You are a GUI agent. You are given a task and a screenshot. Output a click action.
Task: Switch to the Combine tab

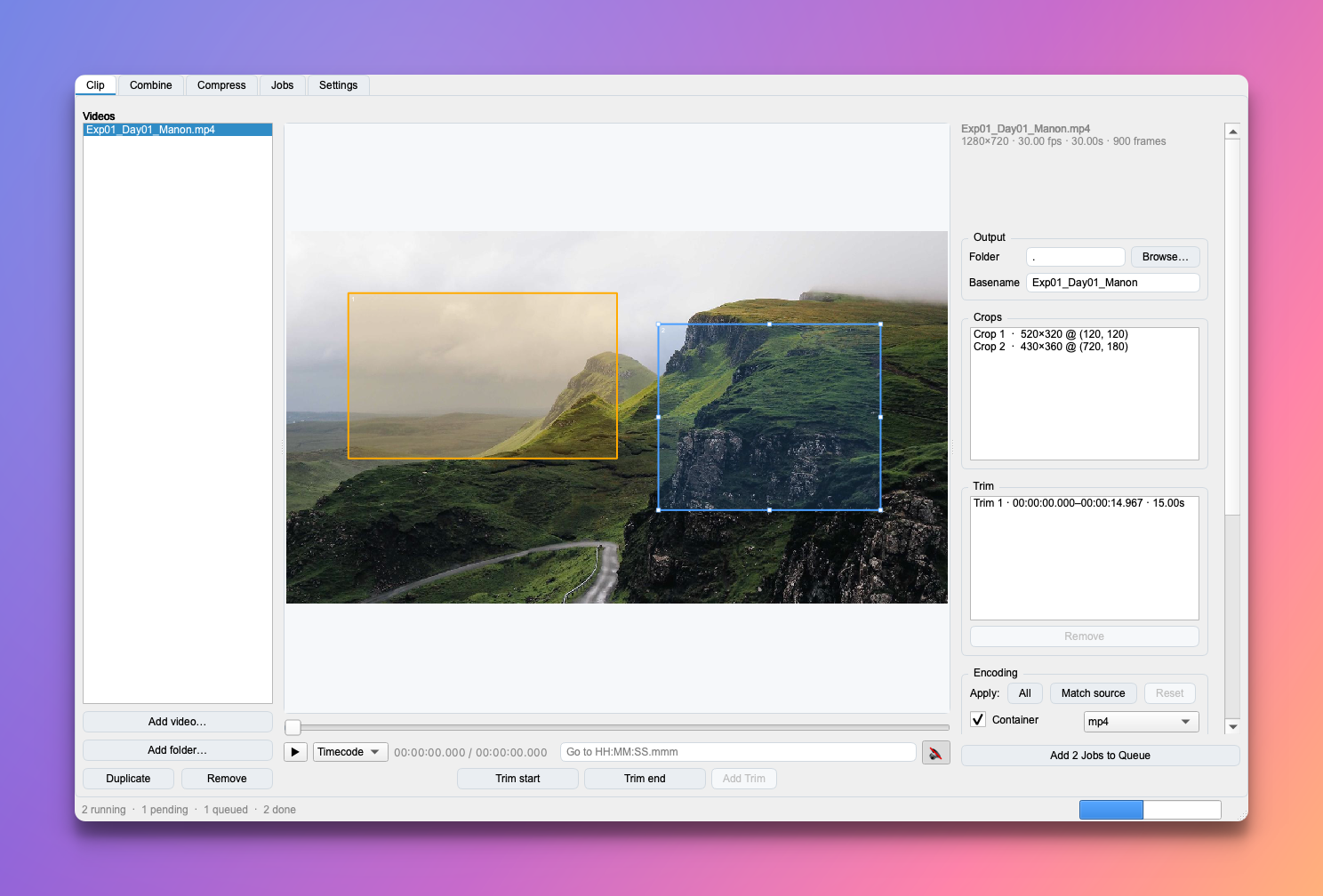[151, 85]
